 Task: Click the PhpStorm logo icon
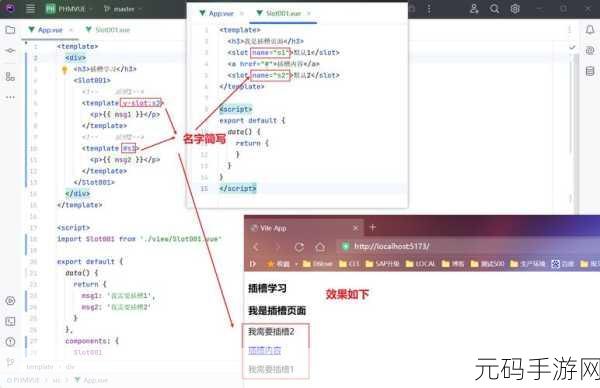10,8
